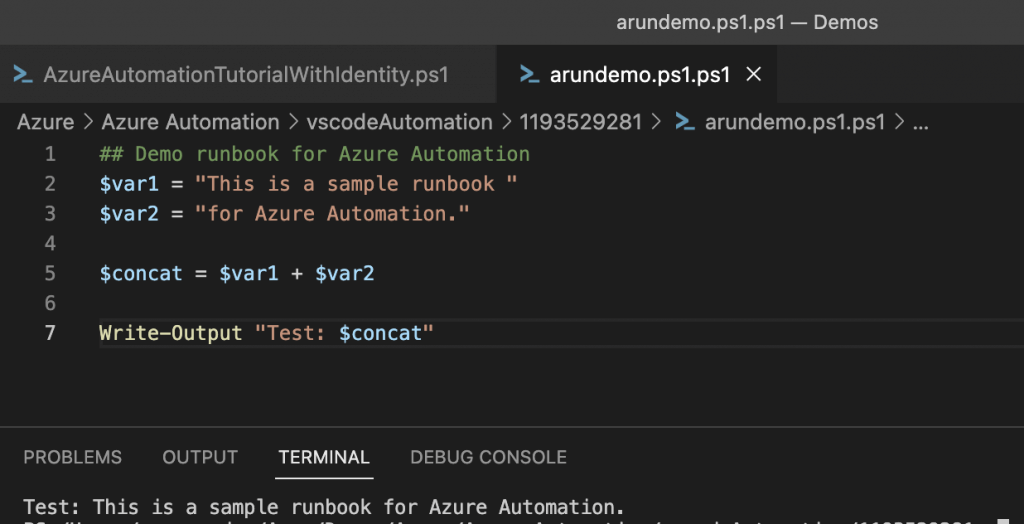Open the PROBLEMS panel tab
The height and width of the screenshot is (524, 1024).
[72, 457]
